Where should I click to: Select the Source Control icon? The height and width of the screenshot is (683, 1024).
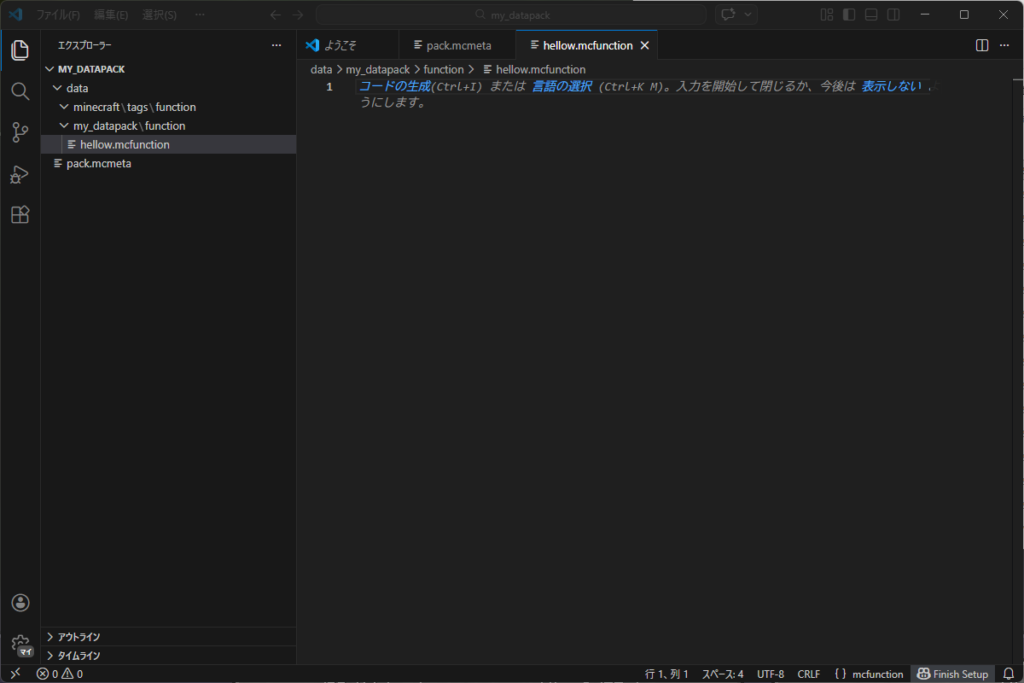[x=20, y=132]
